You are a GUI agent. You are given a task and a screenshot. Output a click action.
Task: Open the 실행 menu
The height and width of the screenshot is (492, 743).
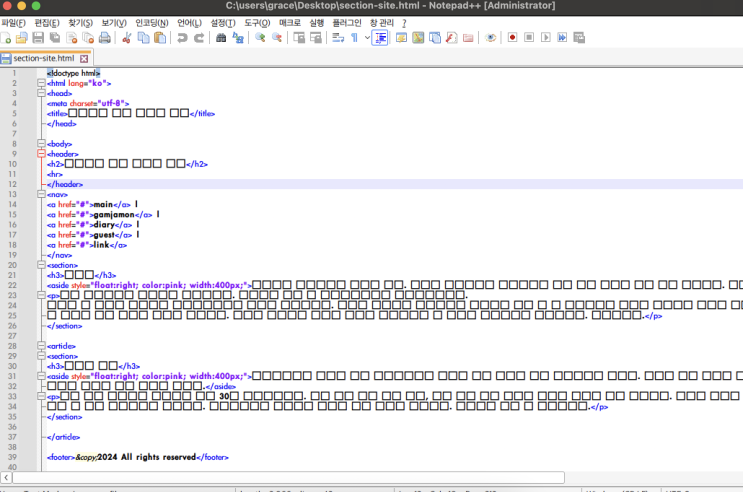(x=317, y=23)
